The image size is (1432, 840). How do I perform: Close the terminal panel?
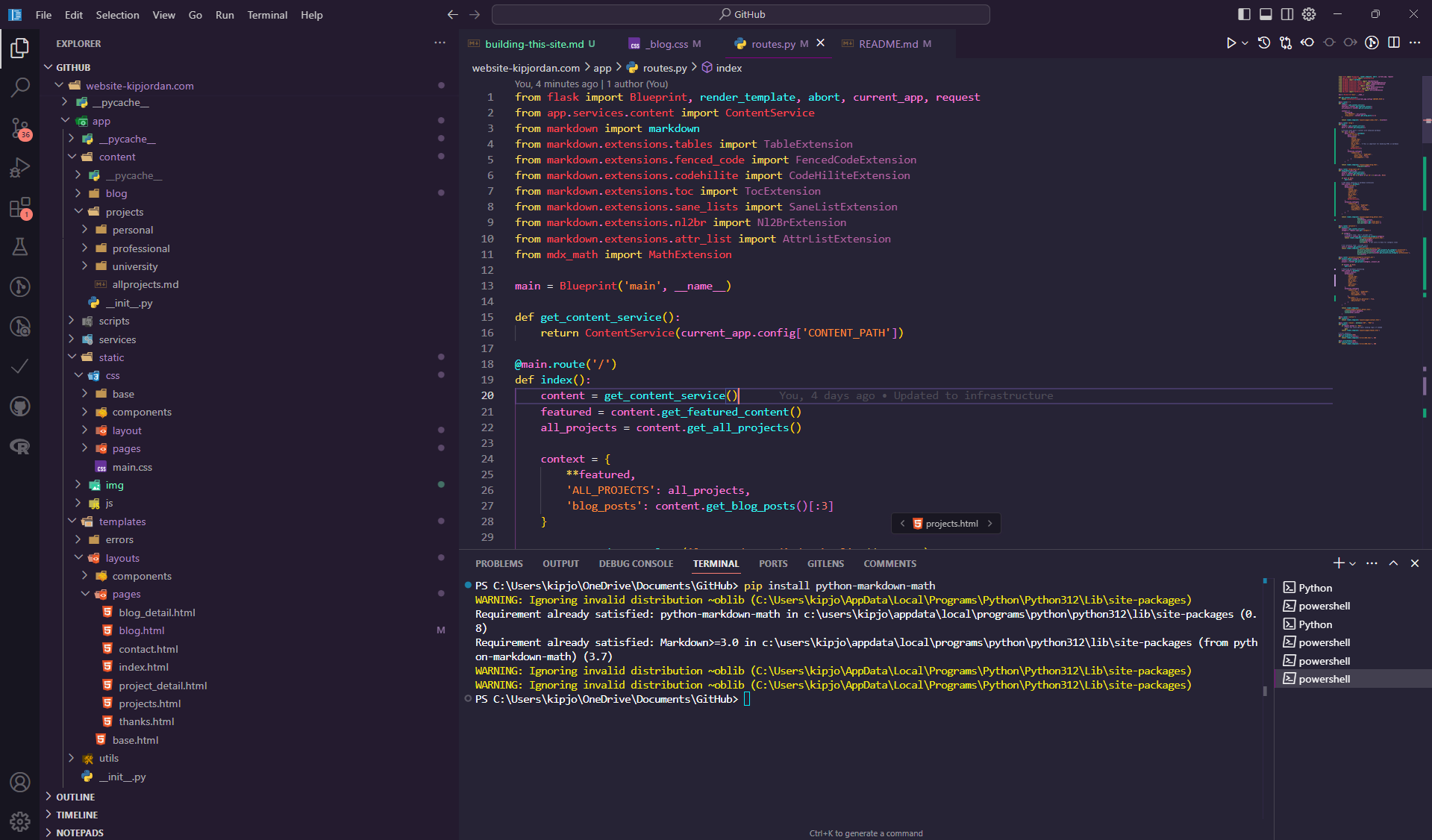pos(1415,563)
